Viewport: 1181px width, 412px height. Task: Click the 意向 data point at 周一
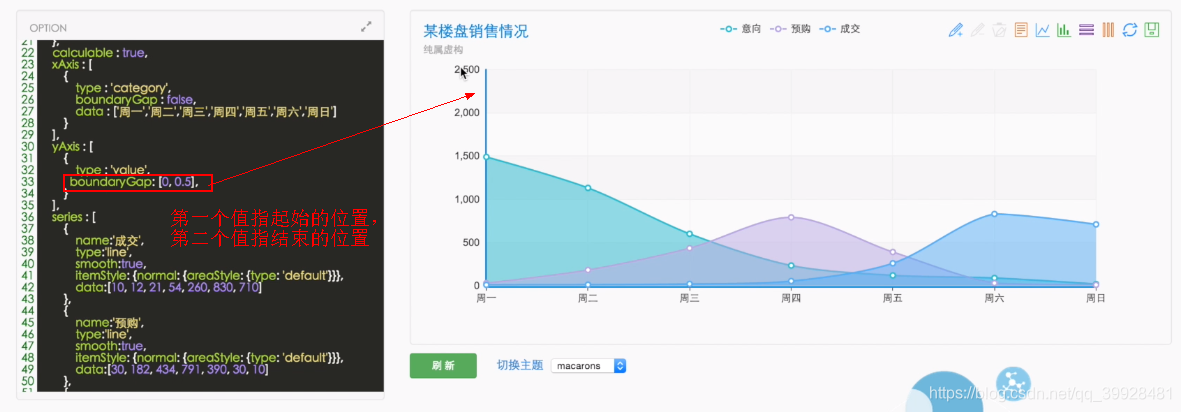coord(487,157)
